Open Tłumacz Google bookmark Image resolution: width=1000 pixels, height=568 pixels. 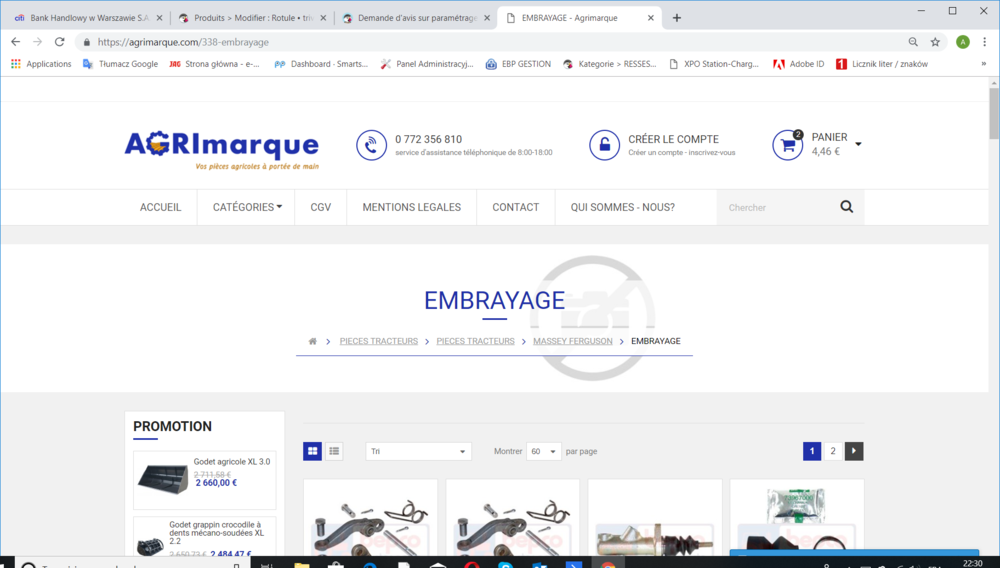point(121,64)
